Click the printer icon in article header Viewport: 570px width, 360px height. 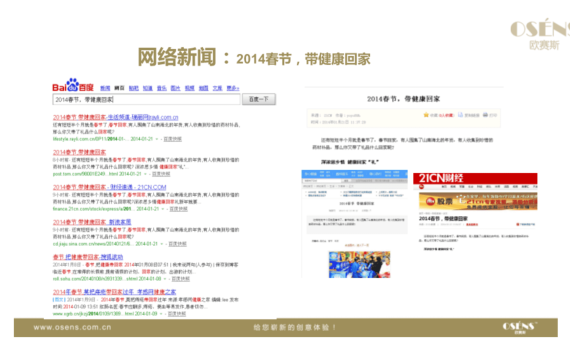[485, 115]
